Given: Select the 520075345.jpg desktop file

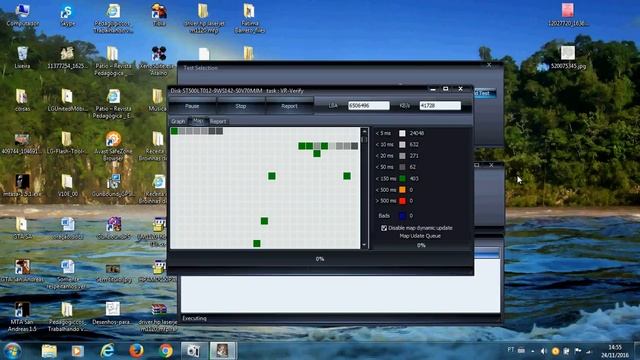Looking at the screenshot, I should [x=567, y=57].
